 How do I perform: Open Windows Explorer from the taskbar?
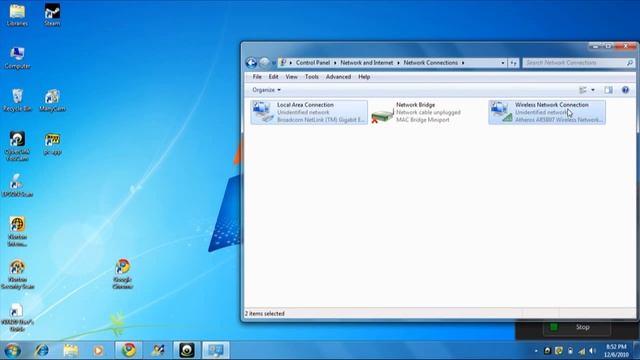tap(71, 350)
